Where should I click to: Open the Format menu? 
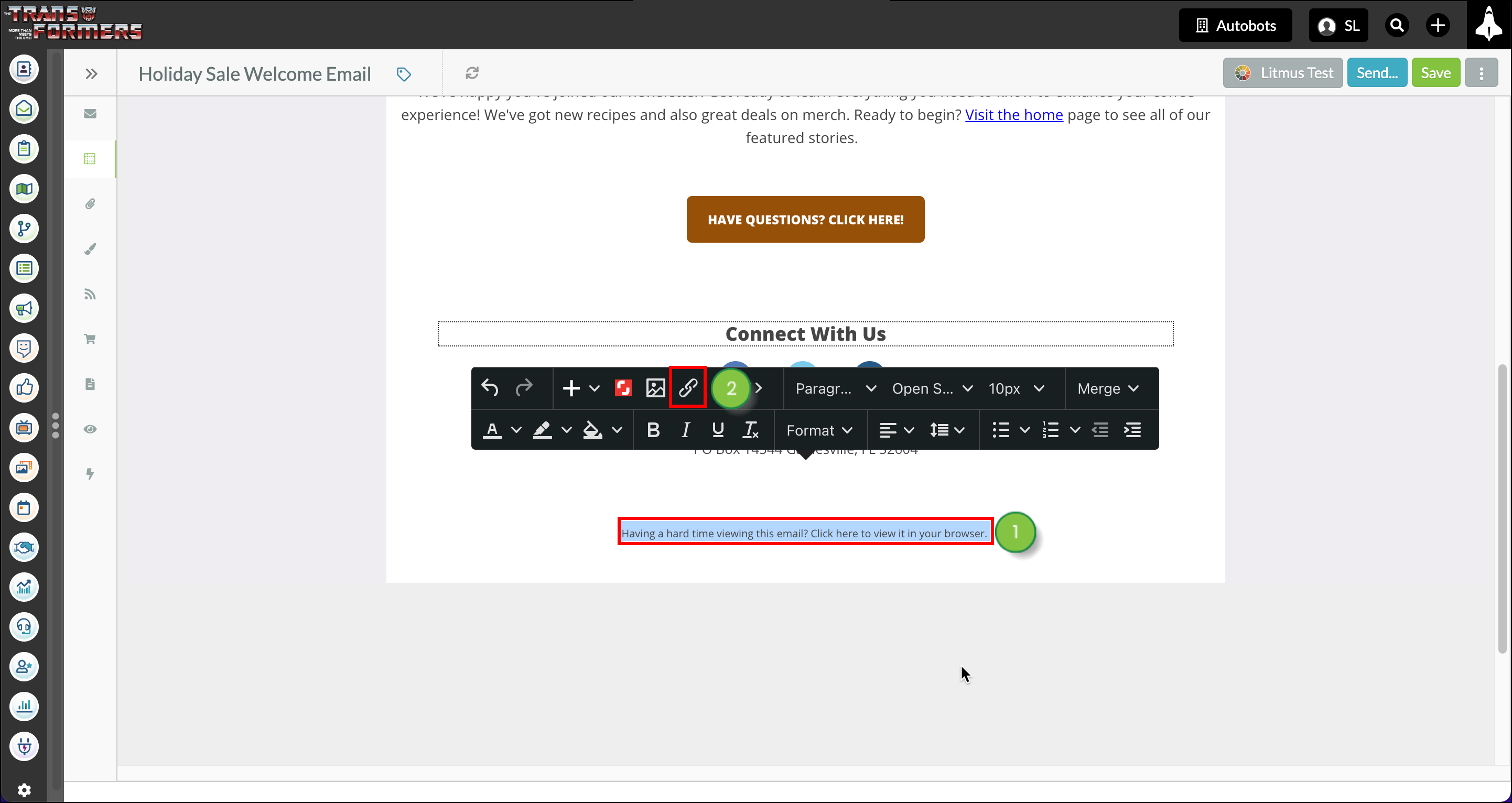[819, 430]
